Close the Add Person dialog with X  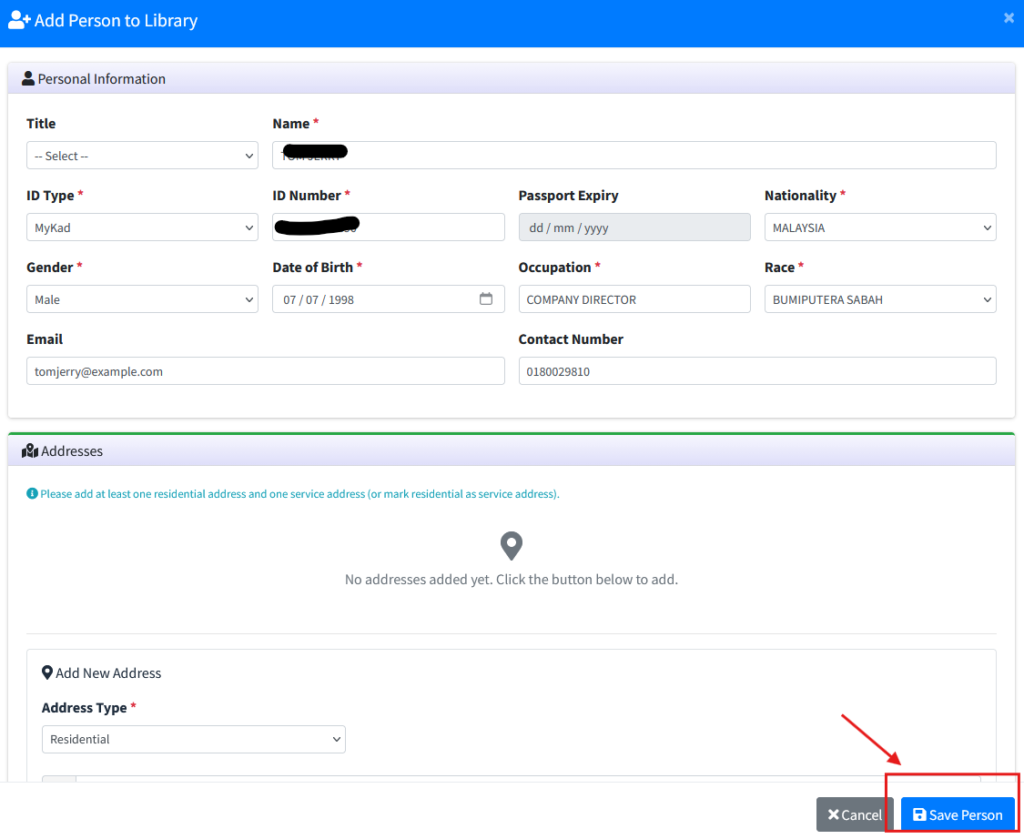point(1009,18)
